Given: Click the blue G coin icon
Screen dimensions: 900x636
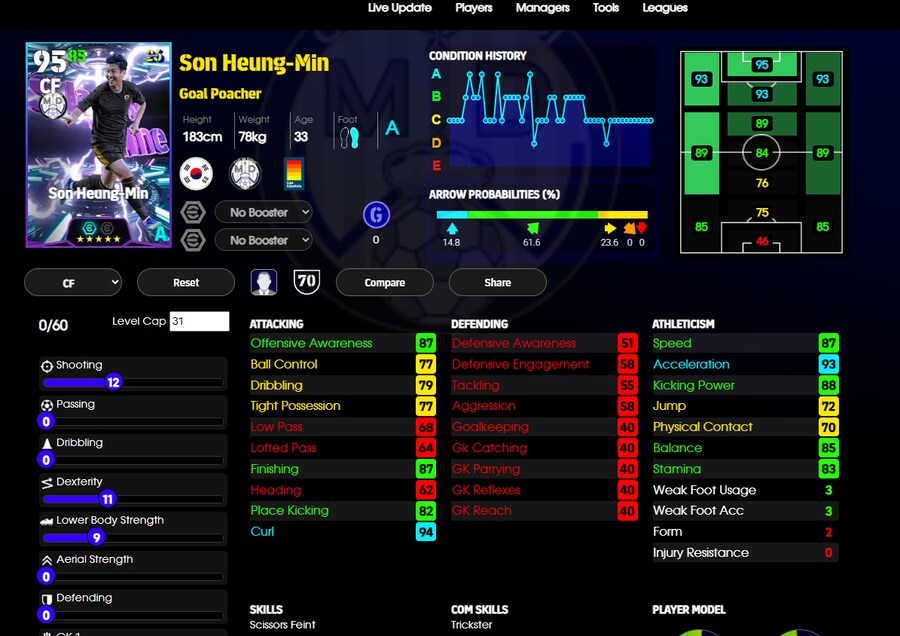Looking at the screenshot, I should [x=376, y=214].
